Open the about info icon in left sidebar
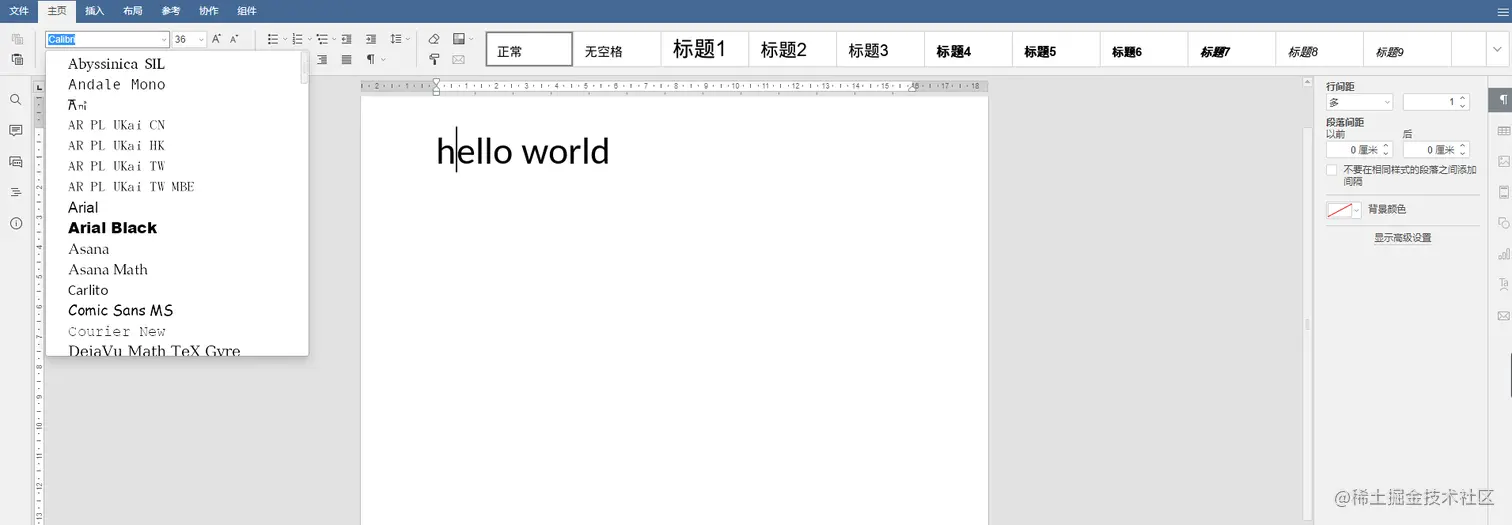The height and width of the screenshot is (525, 1512). click(x=16, y=223)
